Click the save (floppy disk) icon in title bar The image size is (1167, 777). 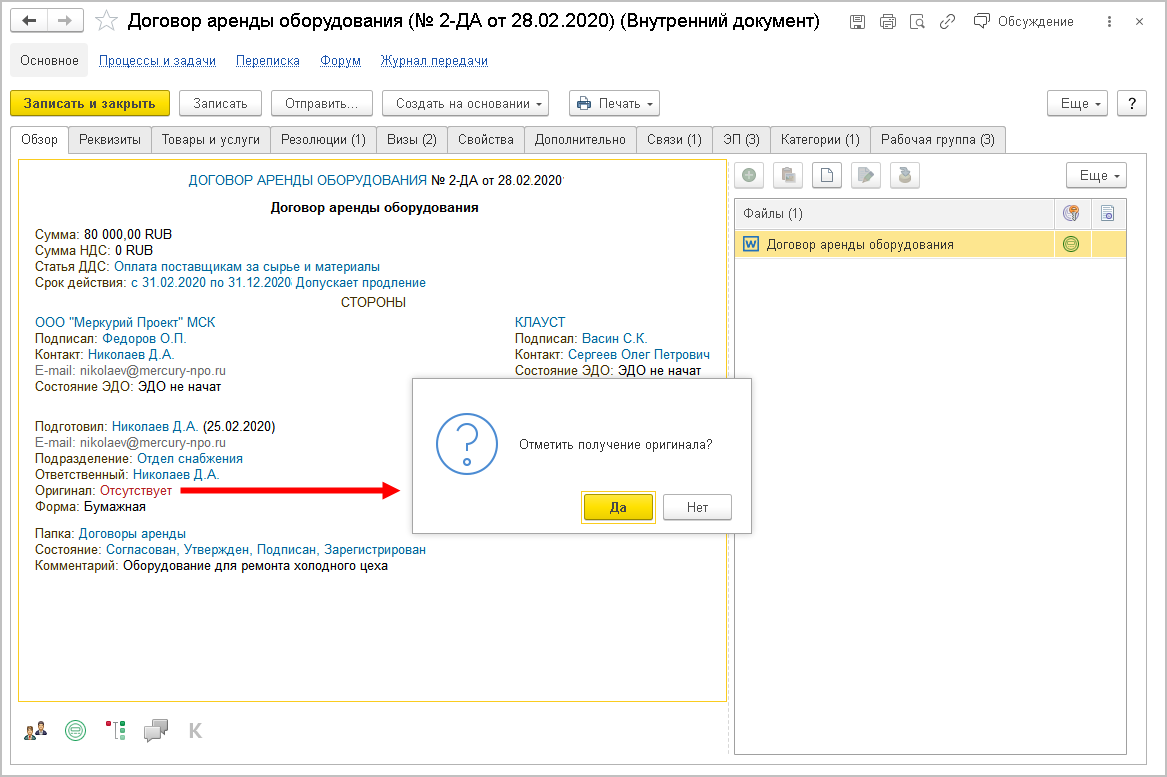point(858,22)
